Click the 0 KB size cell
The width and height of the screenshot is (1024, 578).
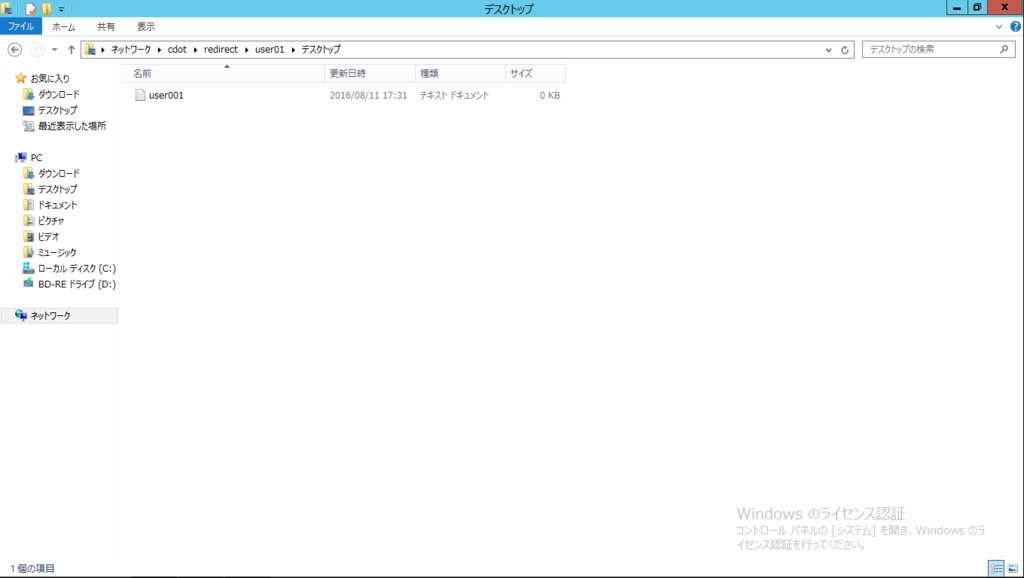[549, 95]
